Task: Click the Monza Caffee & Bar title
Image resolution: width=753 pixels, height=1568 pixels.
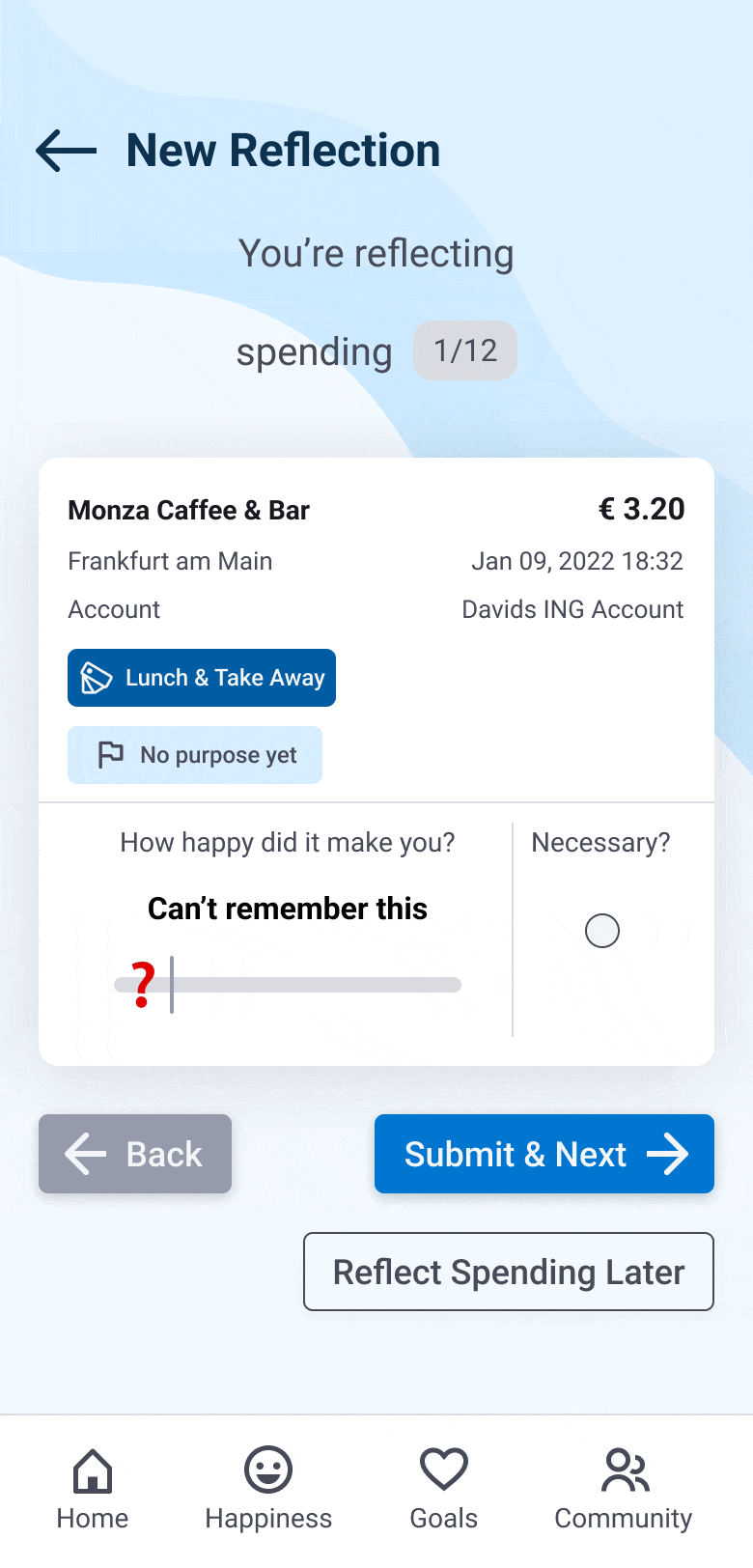Action: point(189,510)
